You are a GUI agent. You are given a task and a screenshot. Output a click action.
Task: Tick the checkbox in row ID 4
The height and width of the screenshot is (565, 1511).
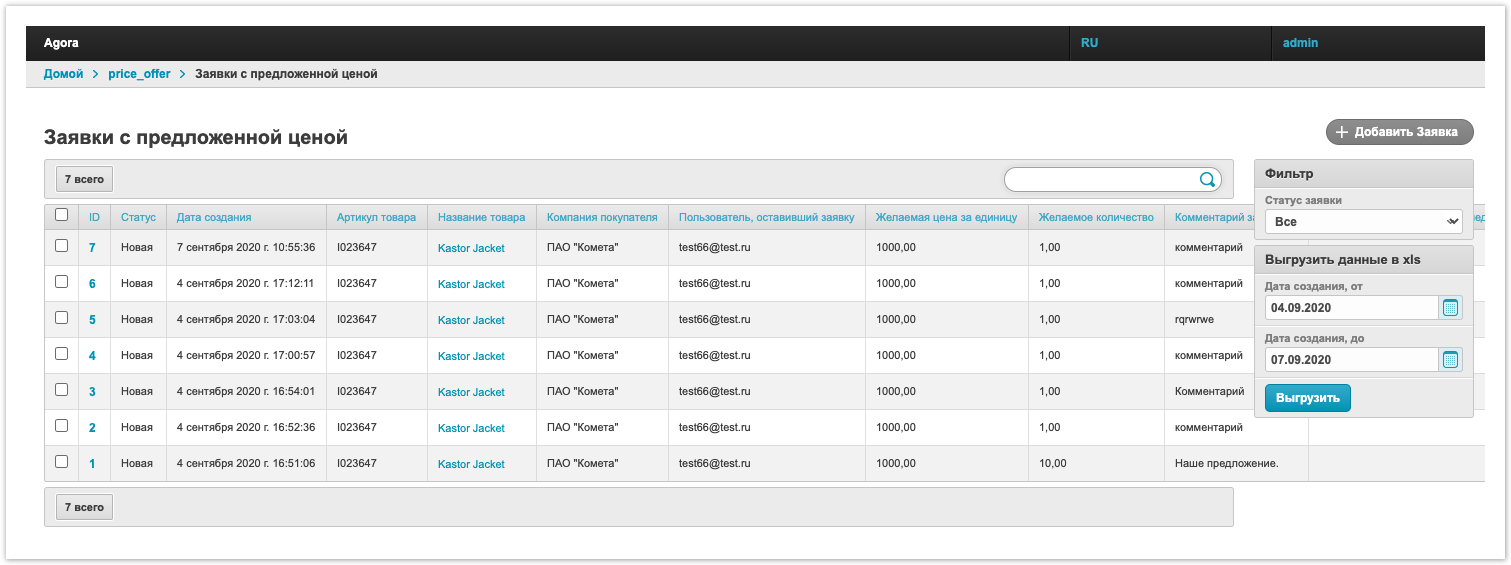tap(62, 354)
